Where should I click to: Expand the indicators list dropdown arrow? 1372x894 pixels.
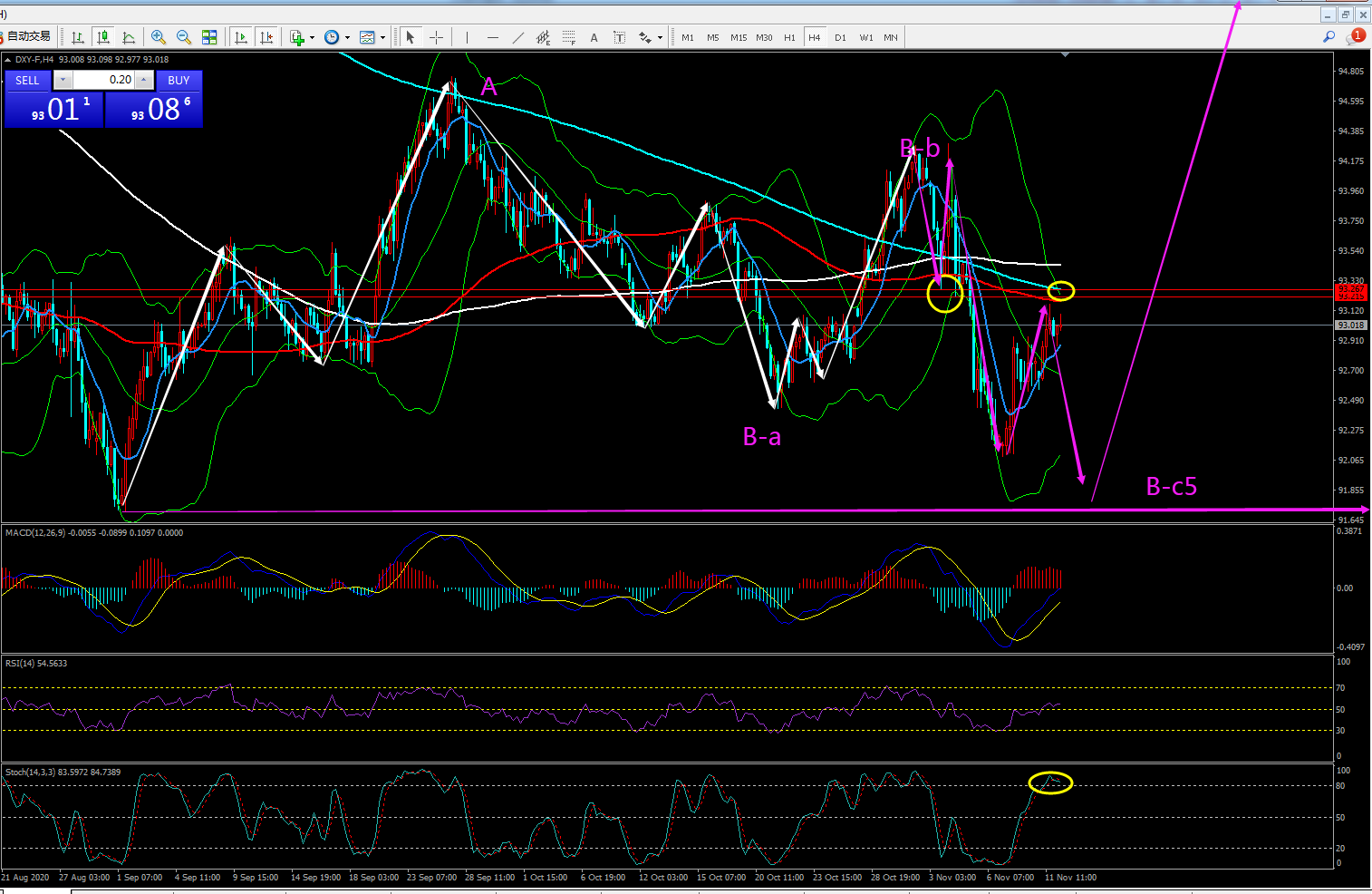tap(312, 38)
